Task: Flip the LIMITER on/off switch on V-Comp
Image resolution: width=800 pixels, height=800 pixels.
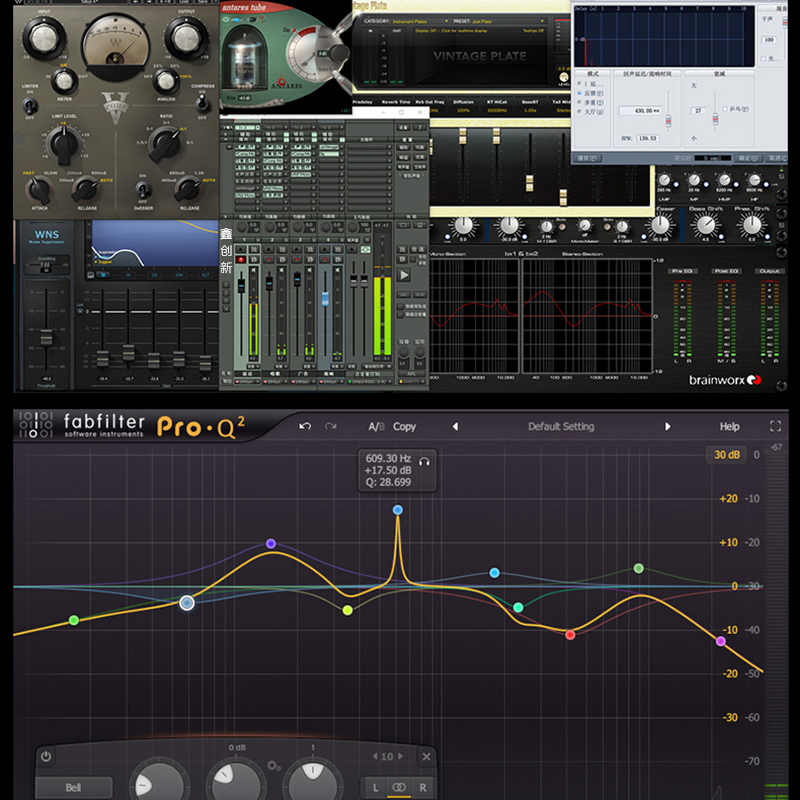Action: tap(31, 106)
